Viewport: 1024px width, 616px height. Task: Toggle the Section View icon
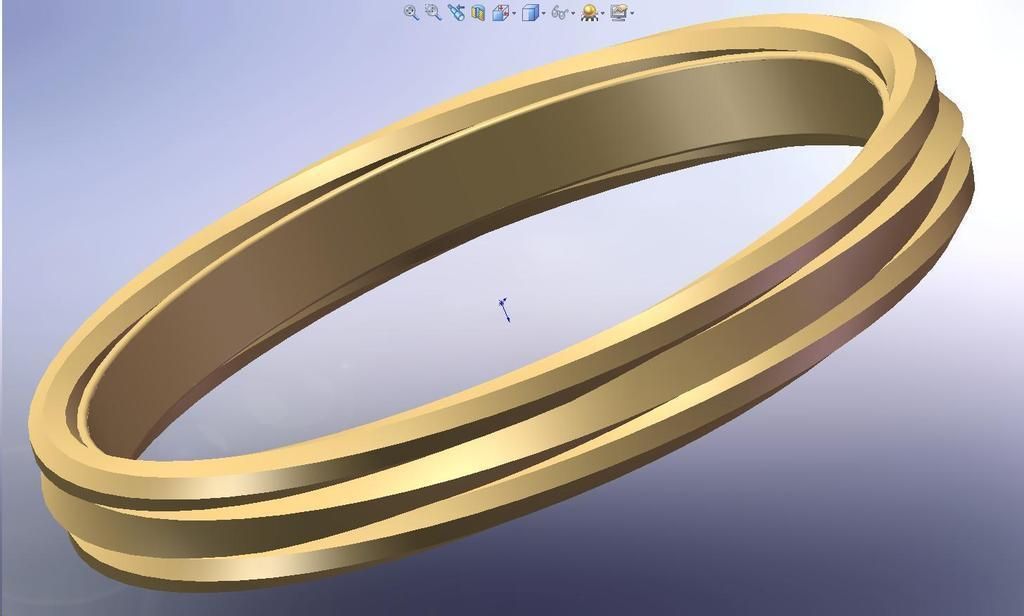tap(478, 13)
